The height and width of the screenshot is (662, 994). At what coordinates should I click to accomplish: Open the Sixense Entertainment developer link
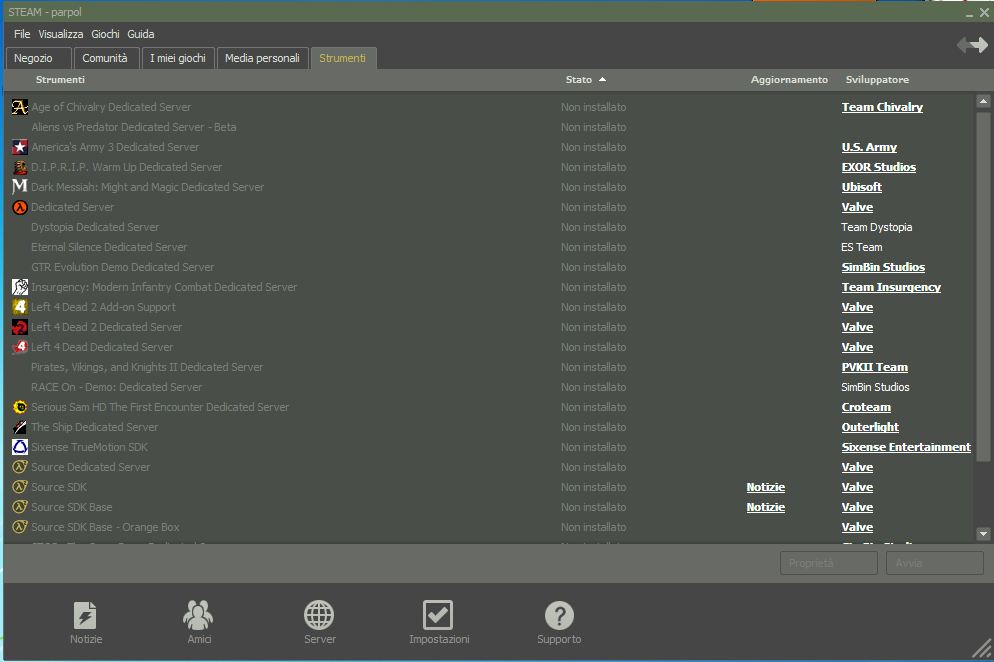pos(906,447)
